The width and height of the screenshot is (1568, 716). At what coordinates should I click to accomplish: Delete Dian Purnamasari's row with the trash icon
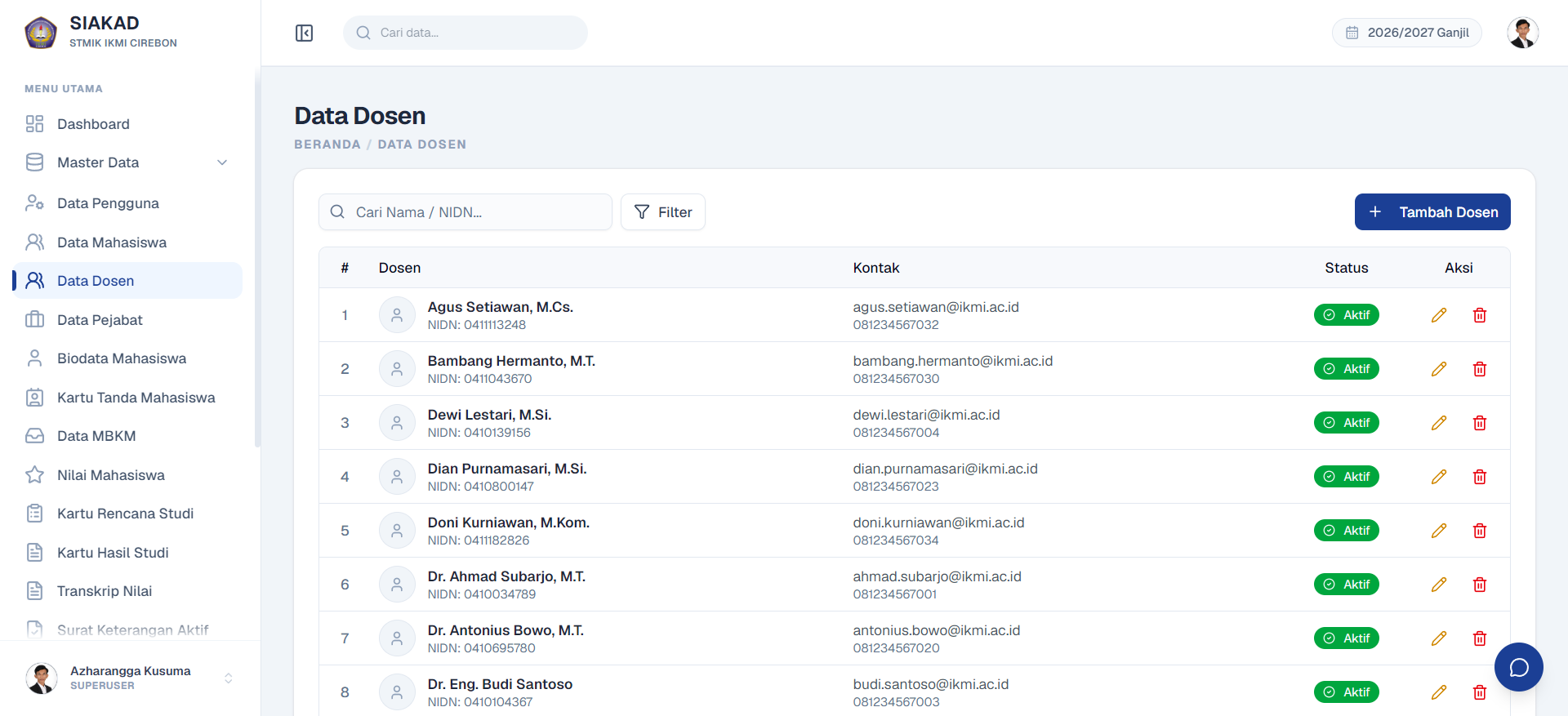pos(1479,477)
